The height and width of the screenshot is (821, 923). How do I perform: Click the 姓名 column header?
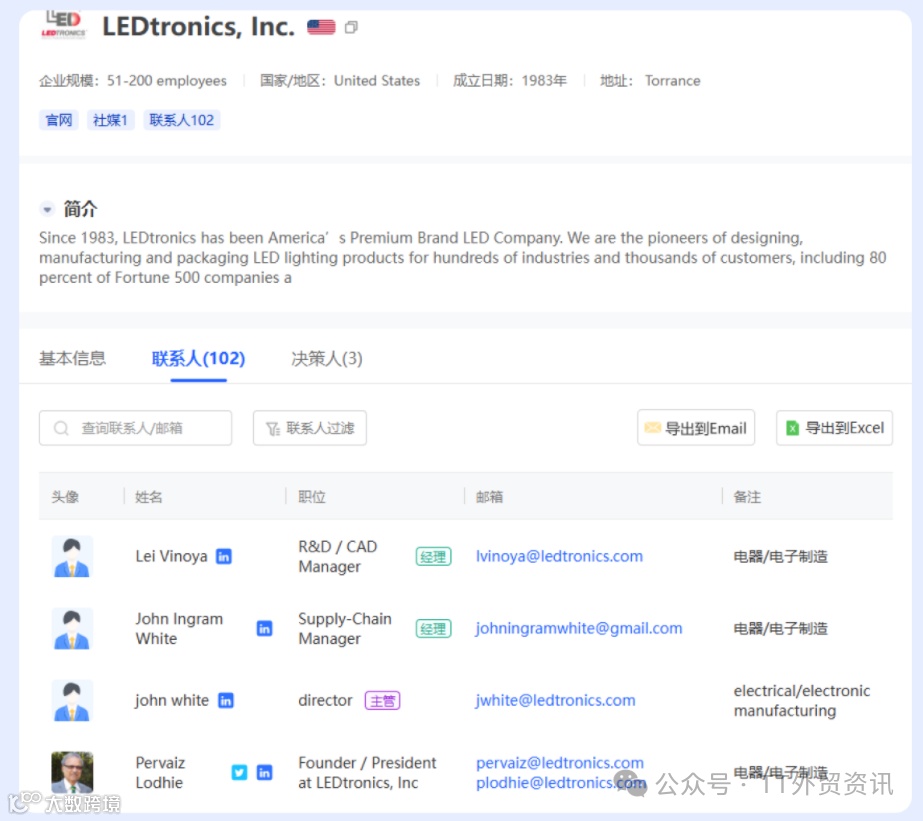pos(148,497)
